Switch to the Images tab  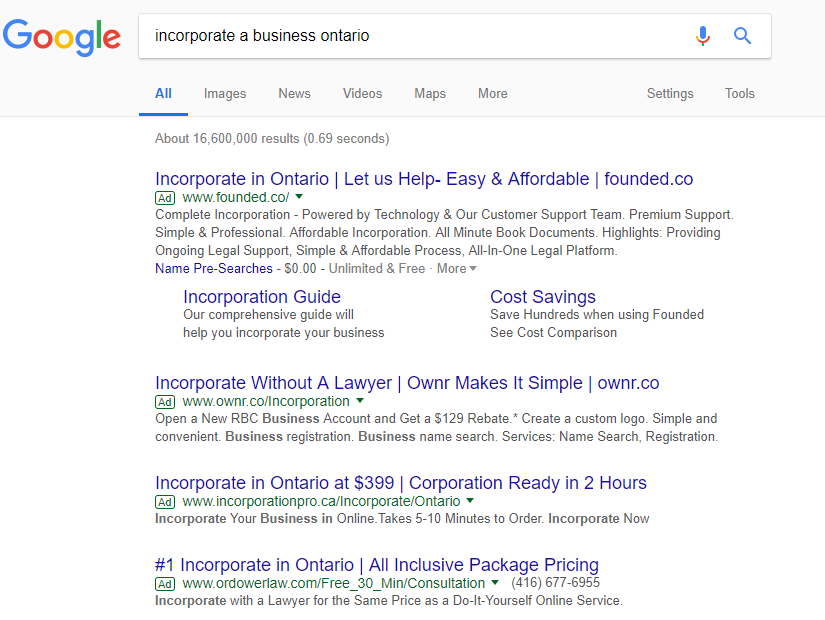[x=225, y=94]
